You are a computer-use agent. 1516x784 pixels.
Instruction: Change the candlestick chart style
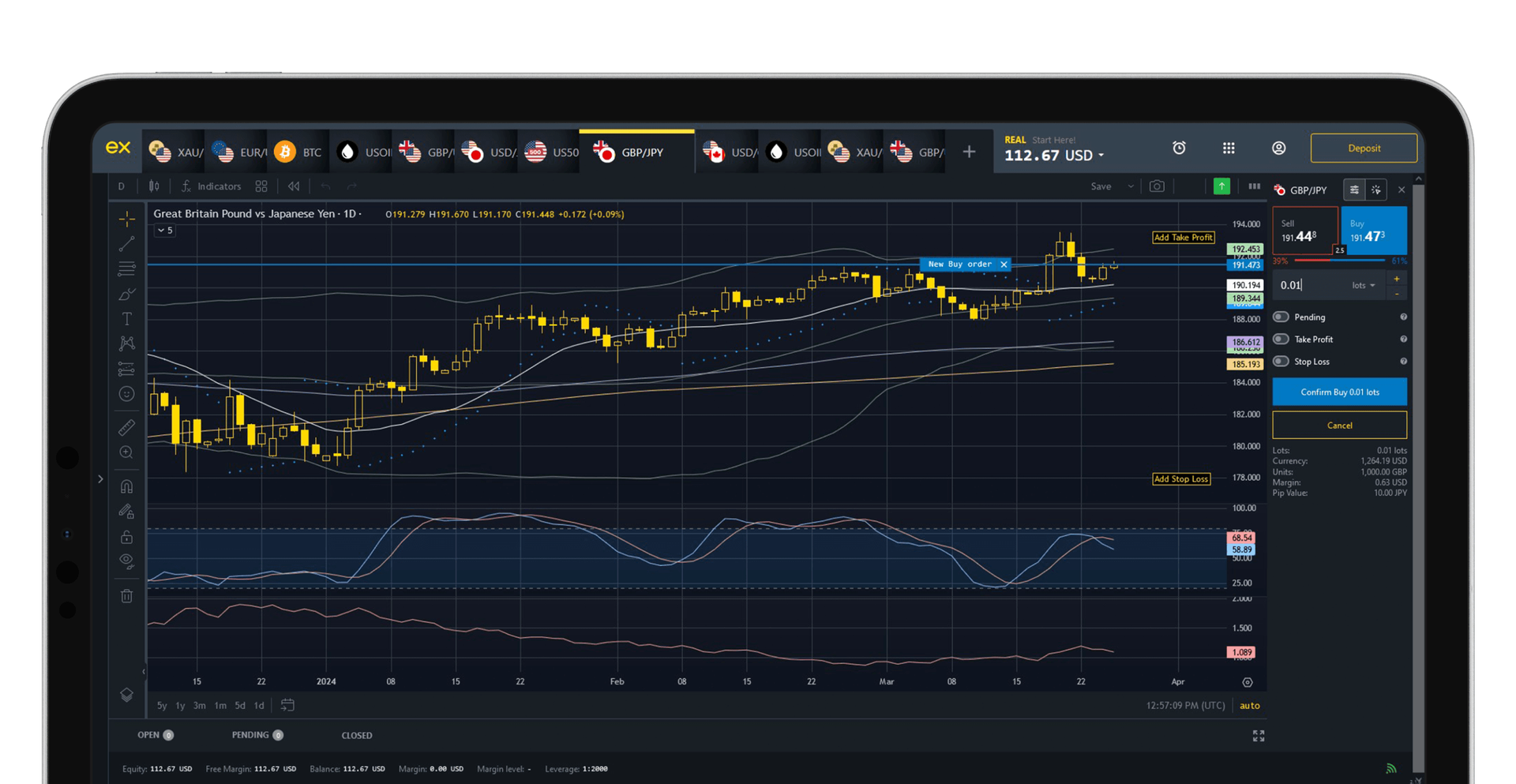(x=154, y=186)
